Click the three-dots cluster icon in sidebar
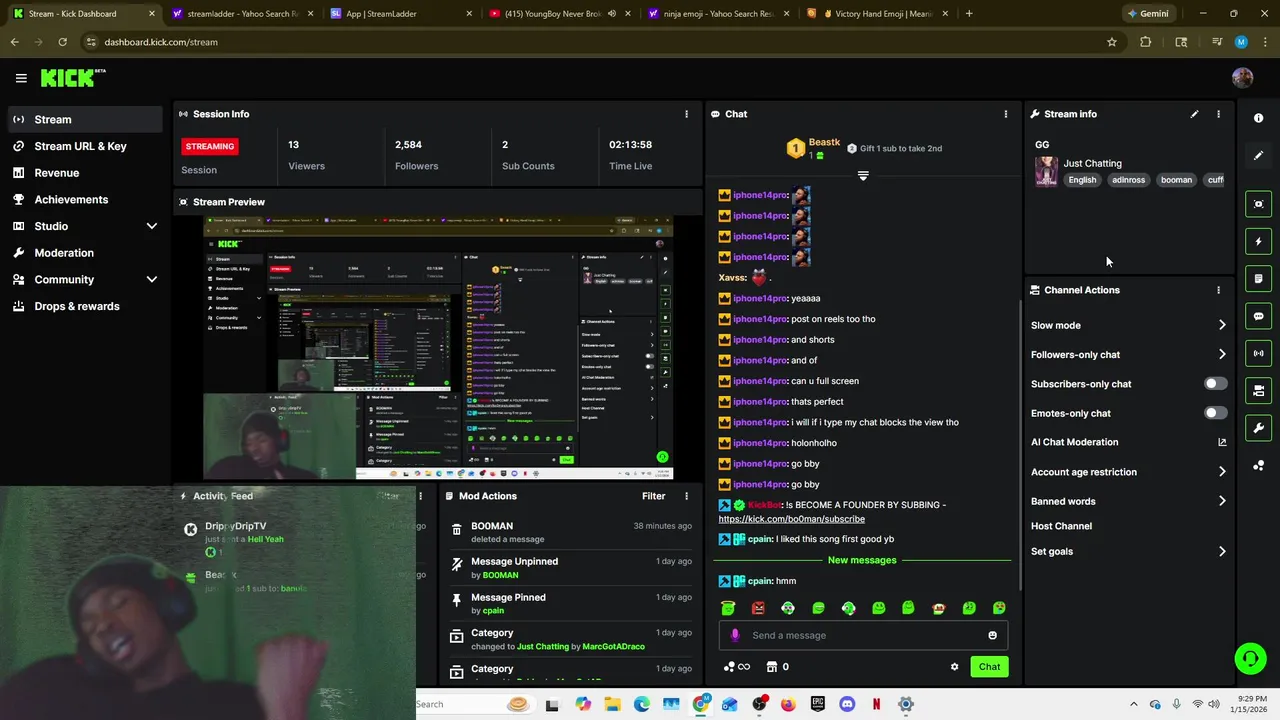The width and height of the screenshot is (1280, 720). coord(1258,466)
